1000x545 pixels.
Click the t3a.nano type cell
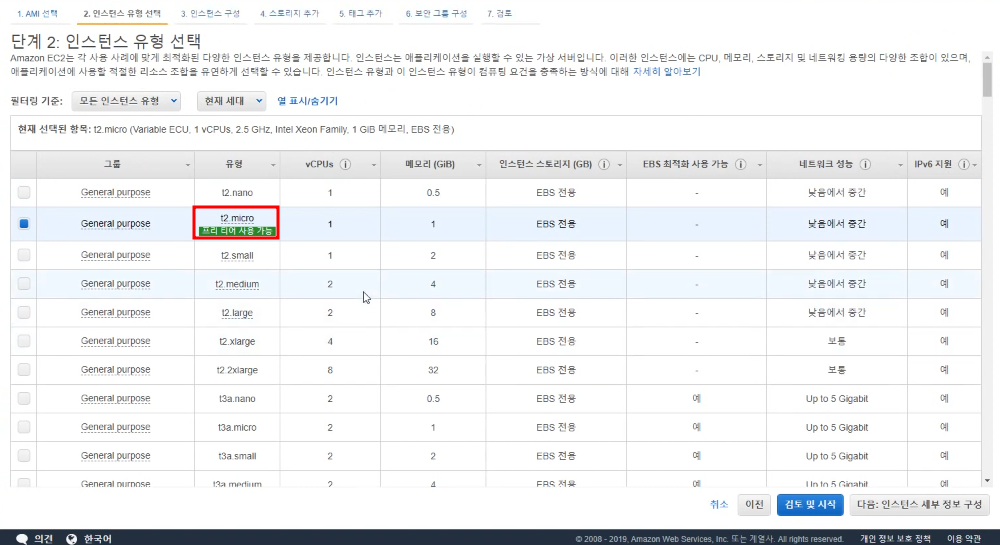(x=237, y=398)
